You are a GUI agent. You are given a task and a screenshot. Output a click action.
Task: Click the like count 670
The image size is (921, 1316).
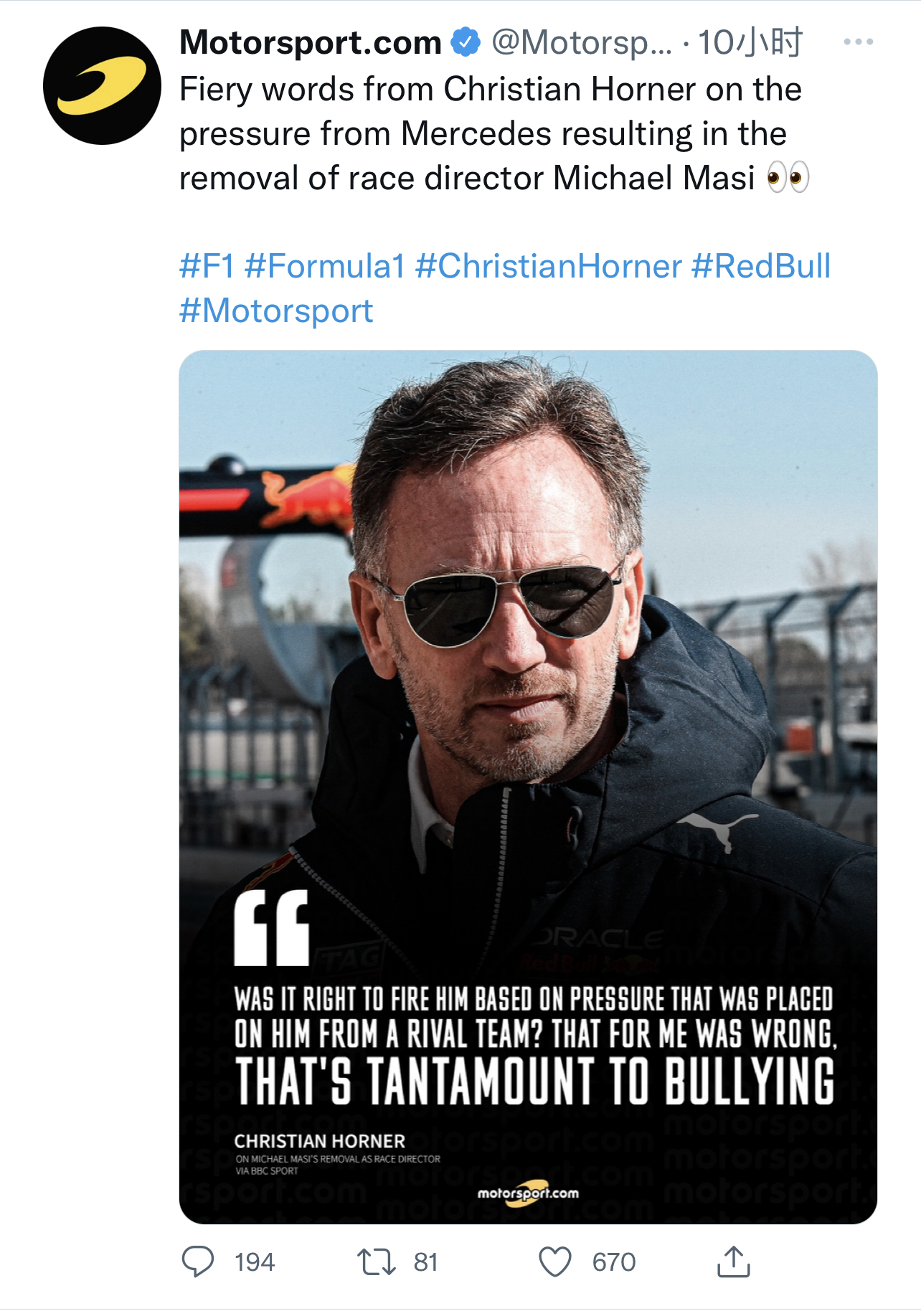(614, 1262)
